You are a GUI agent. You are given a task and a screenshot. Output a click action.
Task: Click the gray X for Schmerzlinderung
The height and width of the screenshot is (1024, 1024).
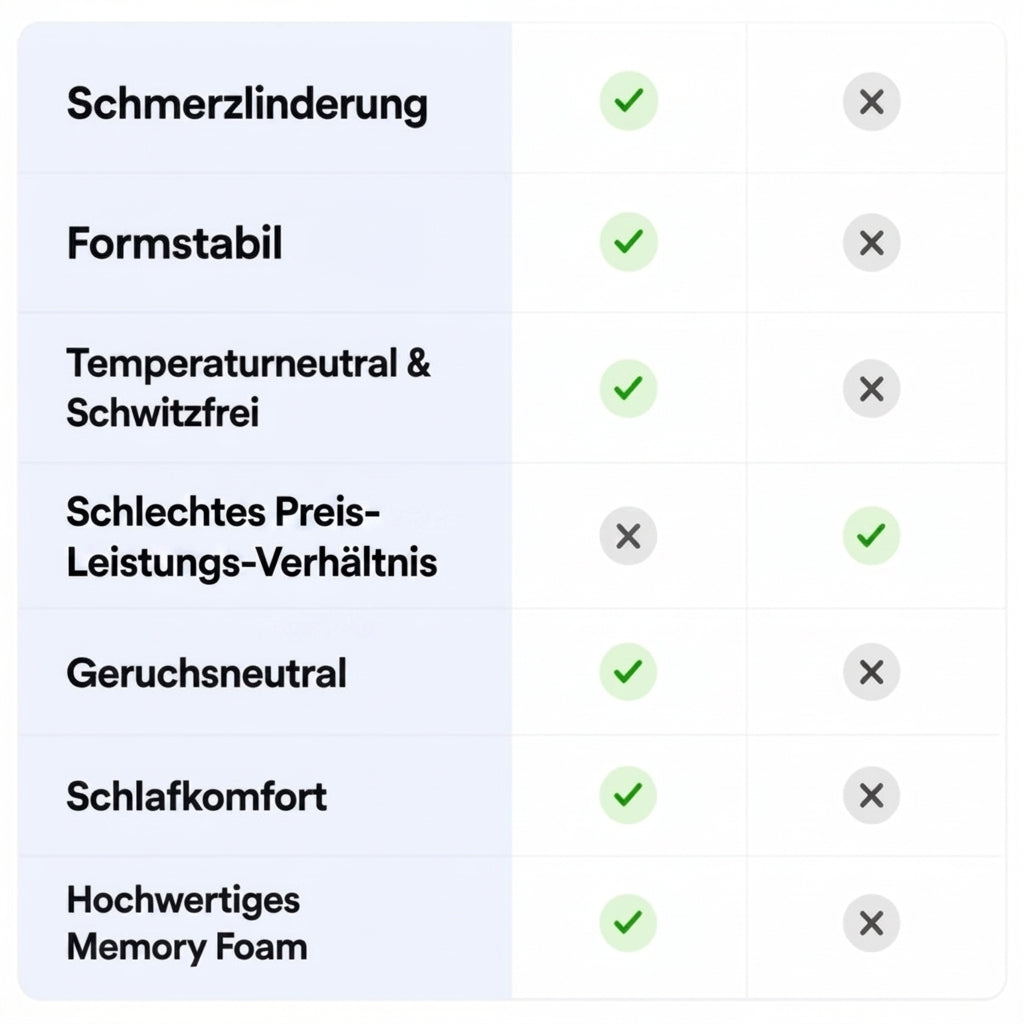pos(871,102)
